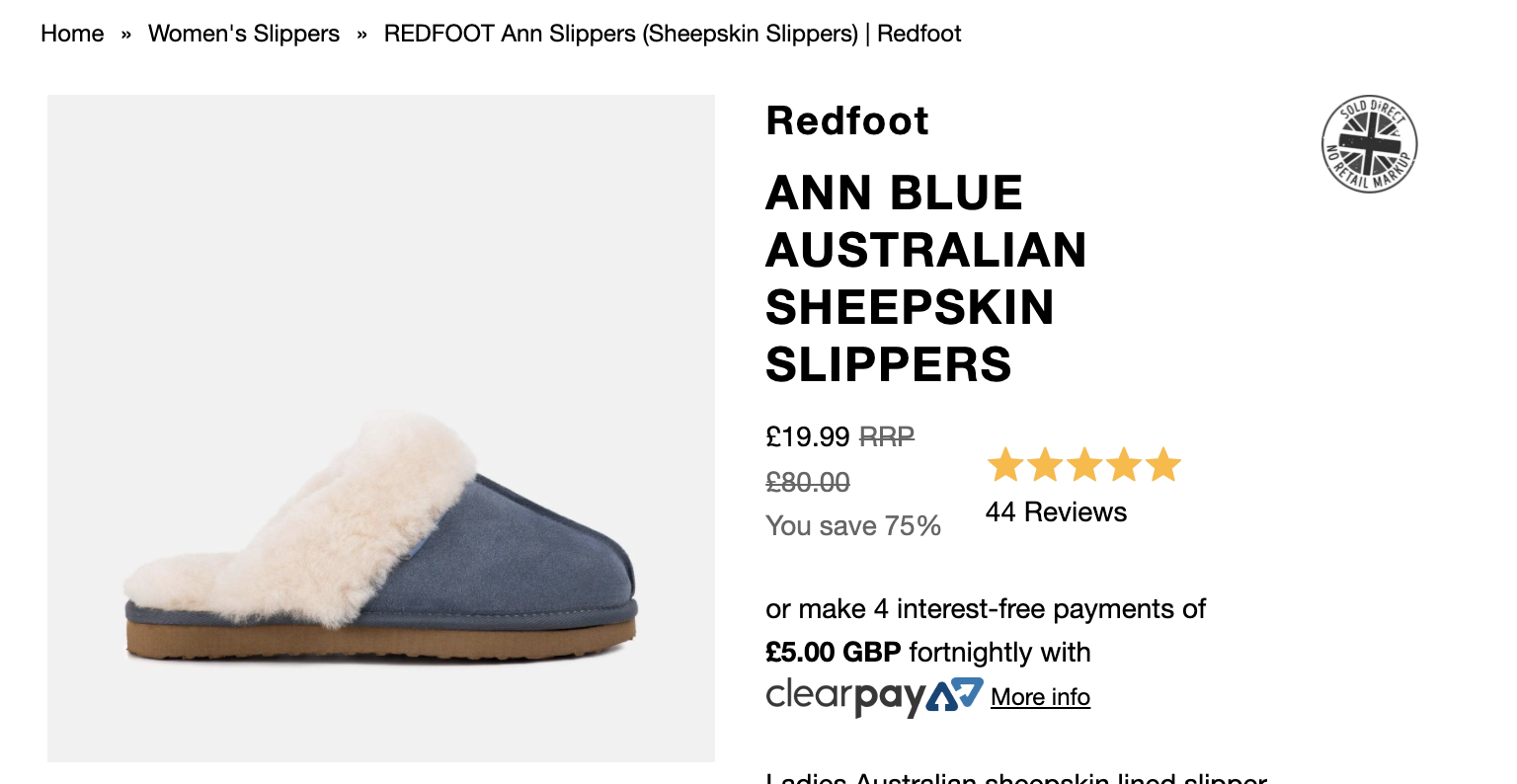Open the 44 Reviews link
The image size is (1517, 784).
coord(1056,511)
